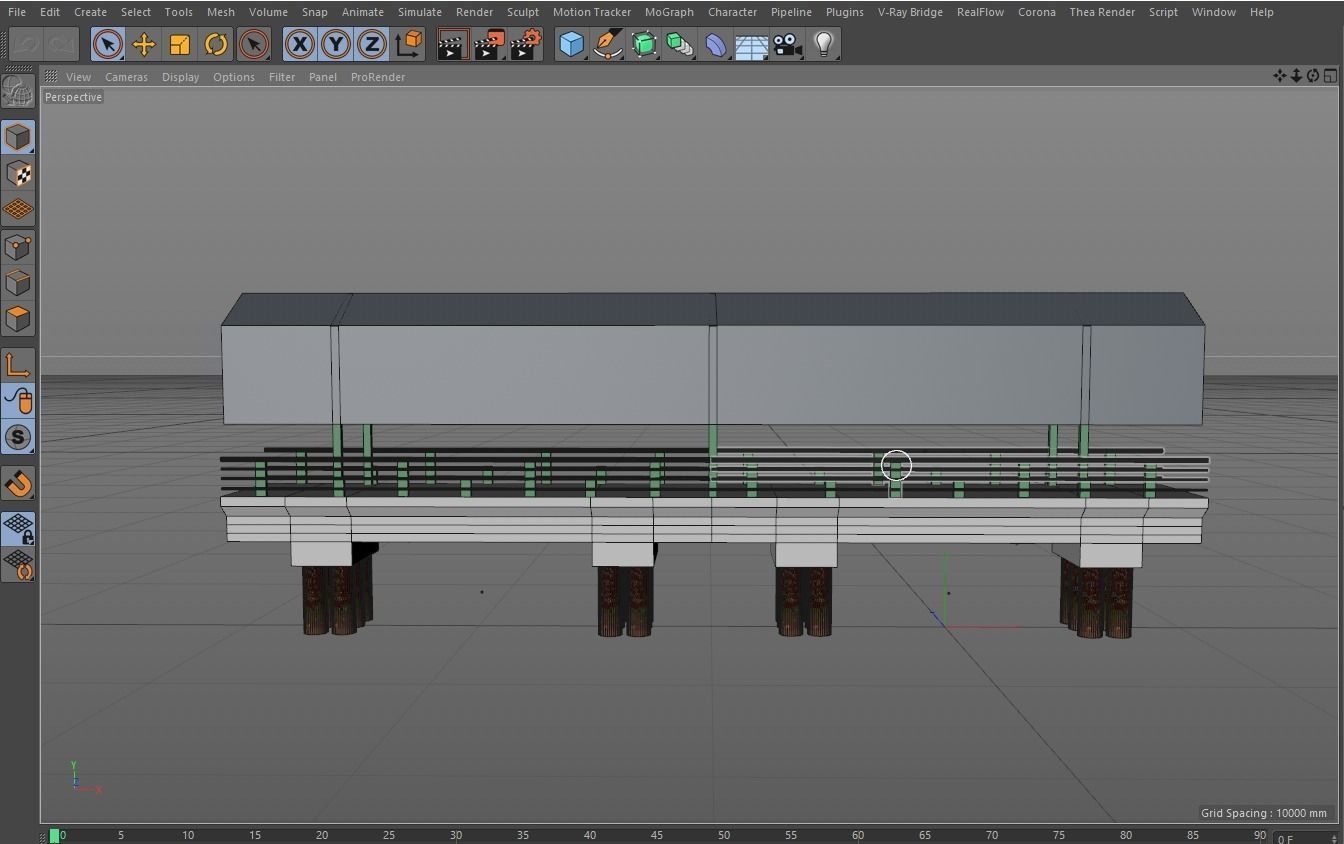Add a Cube primitive object
This screenshot has height=844, width=1344.
[571, 44]
